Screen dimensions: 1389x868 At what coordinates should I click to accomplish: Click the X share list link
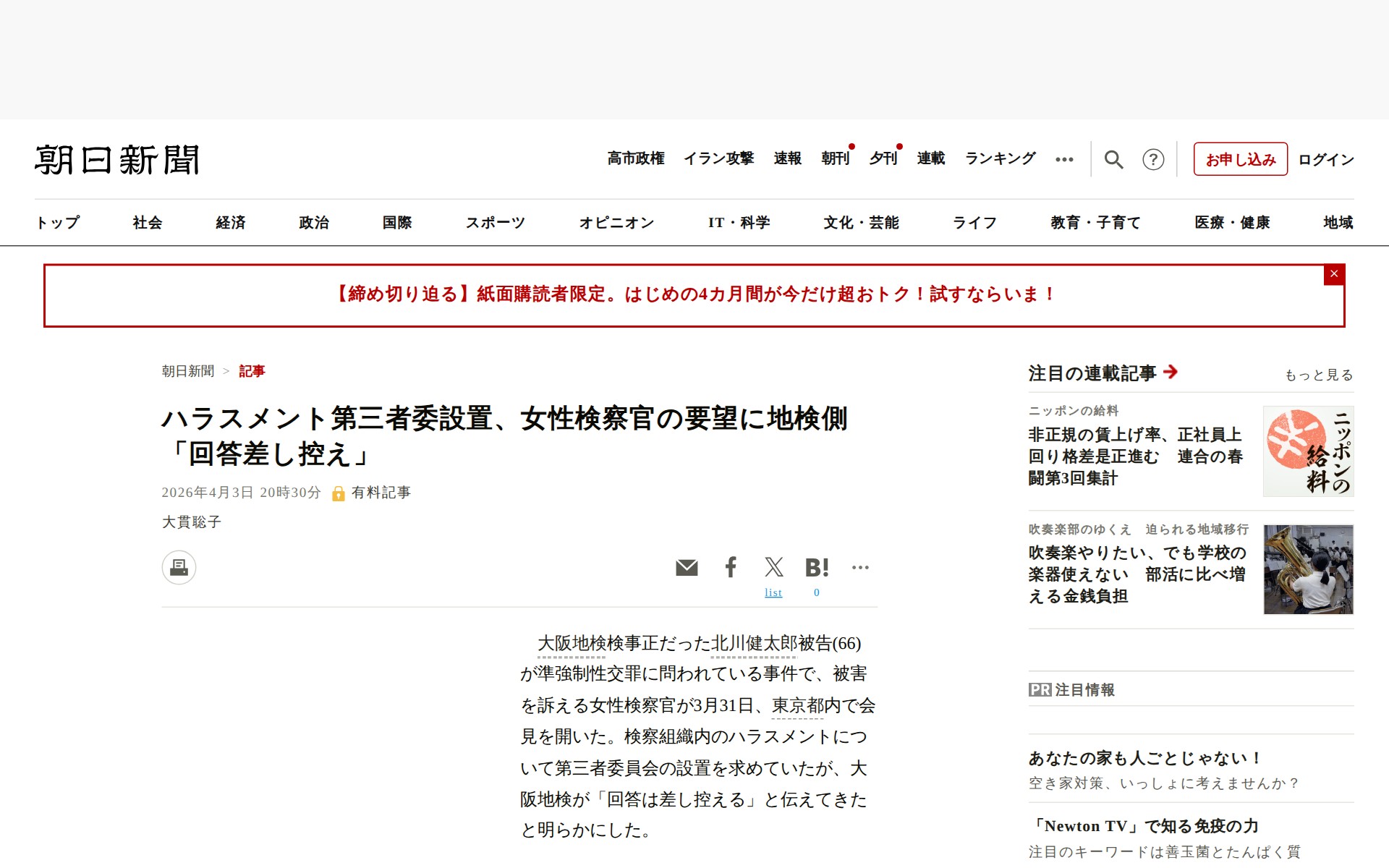[x=773, y=592]
